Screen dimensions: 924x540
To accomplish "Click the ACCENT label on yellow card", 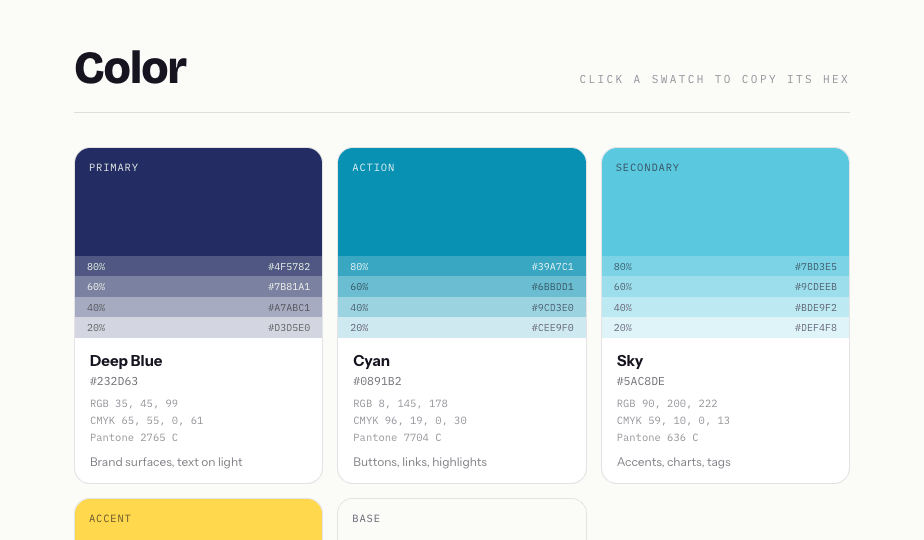I will [110, 518].
